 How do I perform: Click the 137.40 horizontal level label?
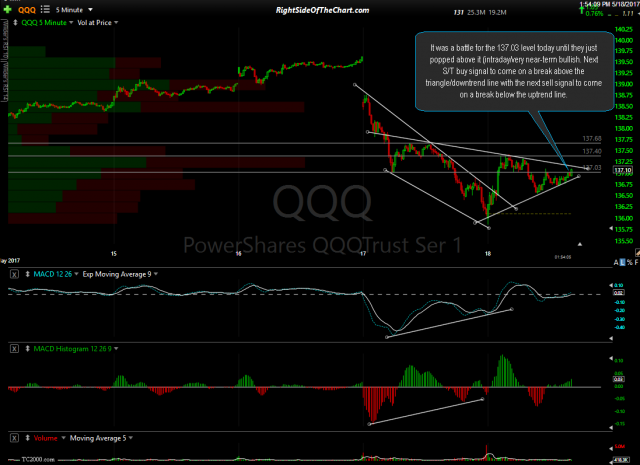[x=591, y=151]
